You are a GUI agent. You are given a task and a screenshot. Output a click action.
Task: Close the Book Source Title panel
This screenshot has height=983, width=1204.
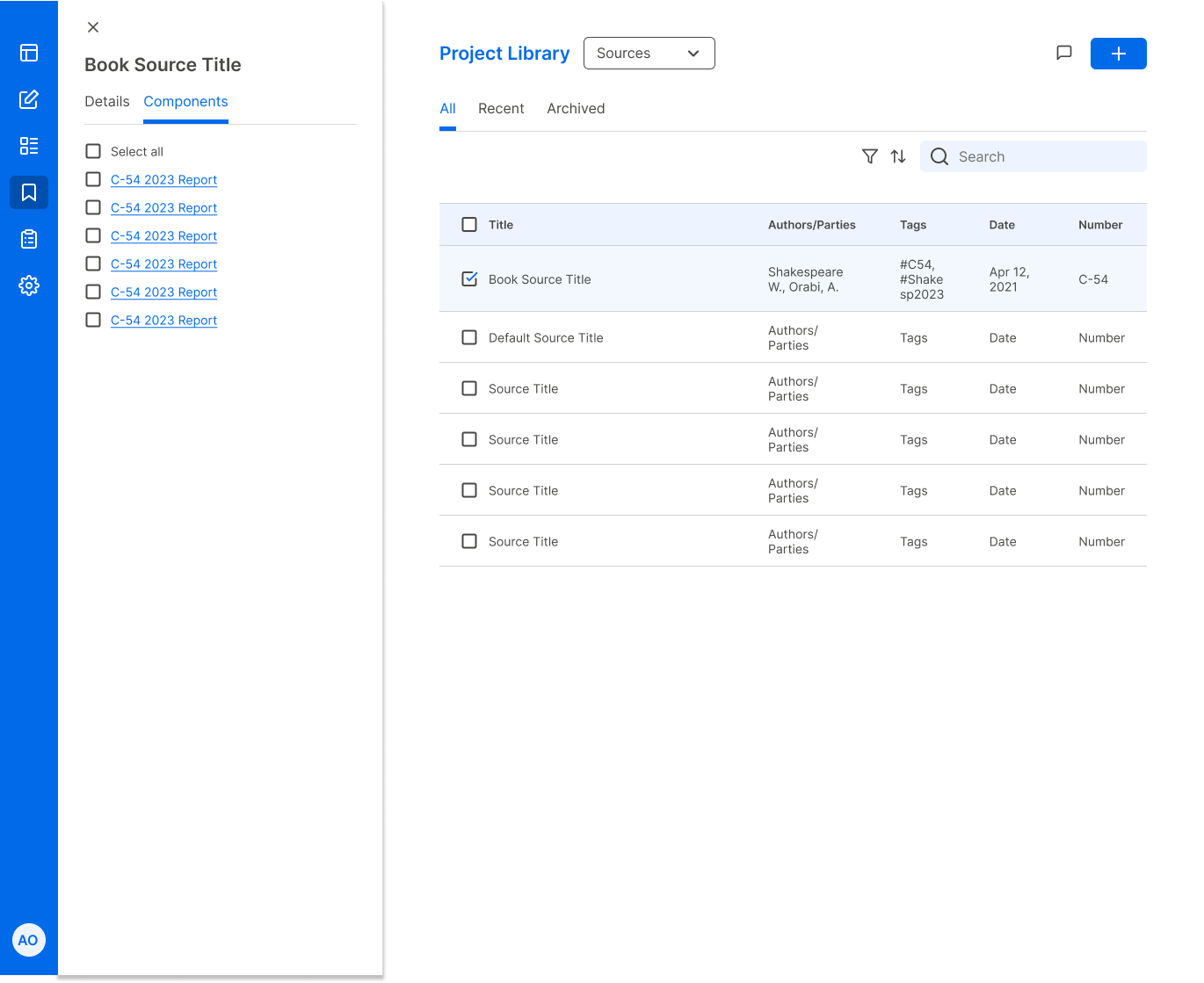[93, 27]
